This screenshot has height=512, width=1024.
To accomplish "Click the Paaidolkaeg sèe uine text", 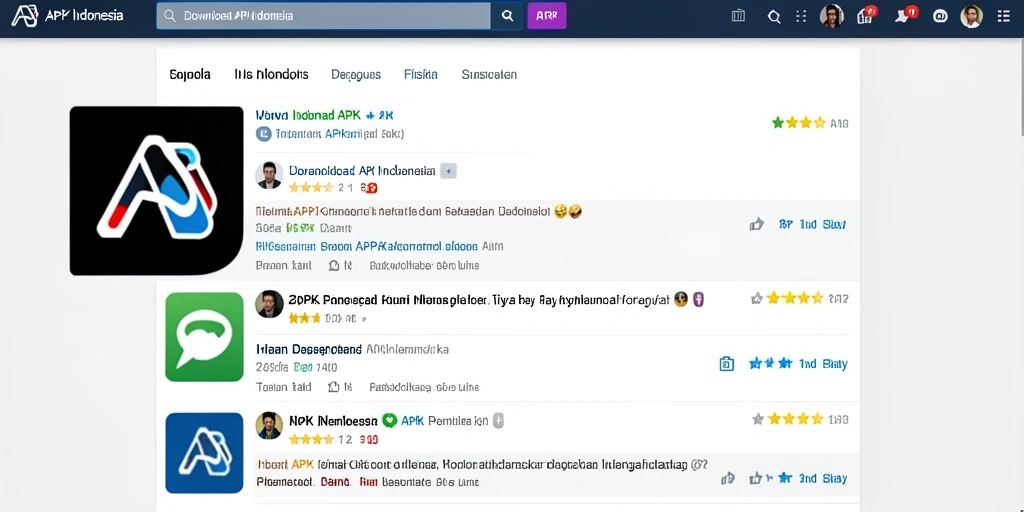I will tap(424, 387).
